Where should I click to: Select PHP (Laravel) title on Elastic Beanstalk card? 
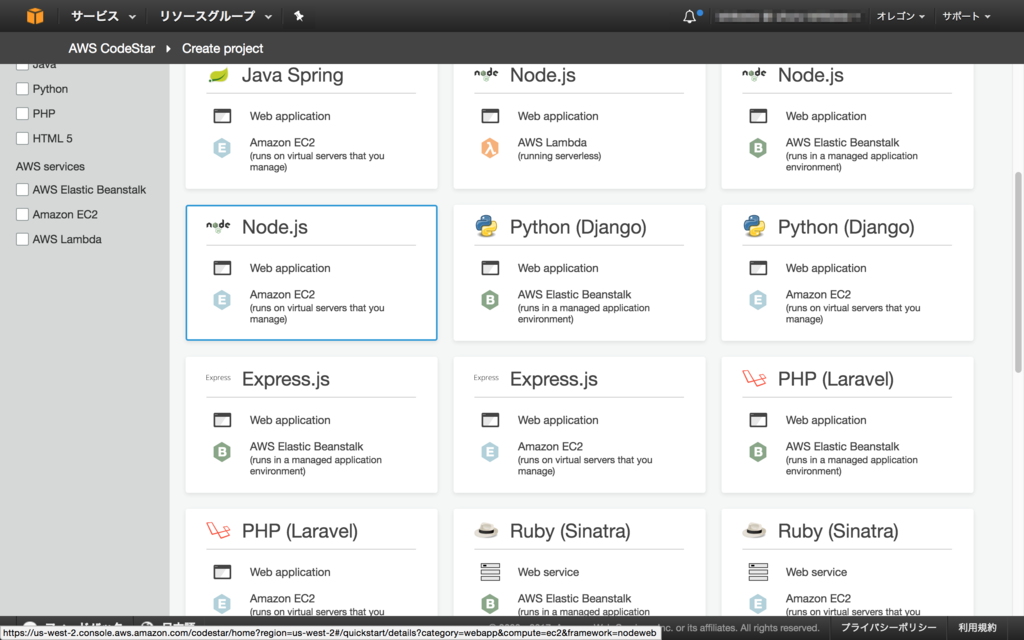[835, 379]
